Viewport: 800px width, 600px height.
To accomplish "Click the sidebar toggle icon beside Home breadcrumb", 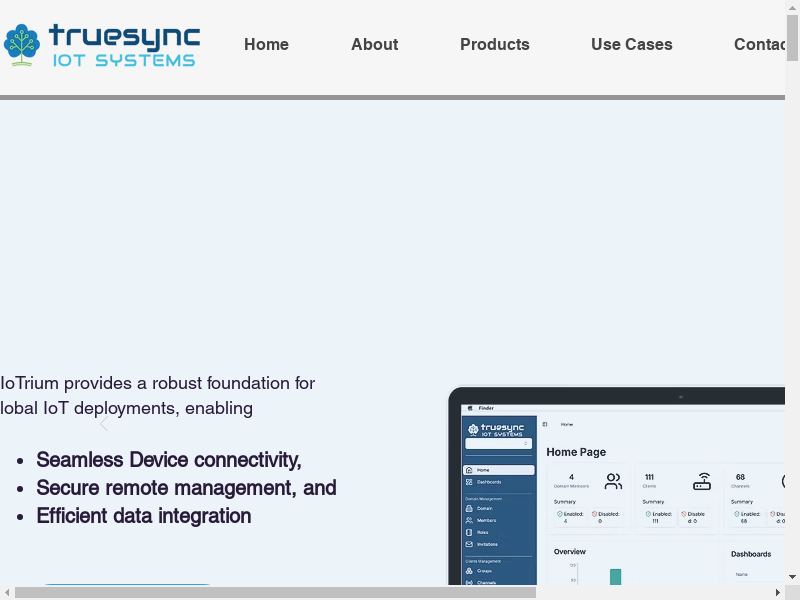I will [x=545, y=424].
